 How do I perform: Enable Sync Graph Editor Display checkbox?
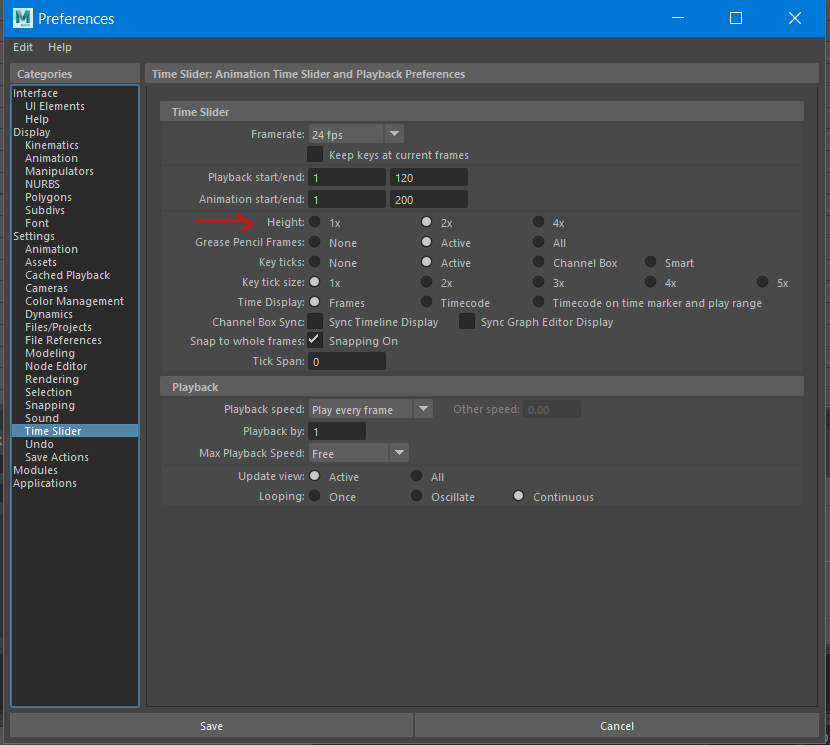467,322
